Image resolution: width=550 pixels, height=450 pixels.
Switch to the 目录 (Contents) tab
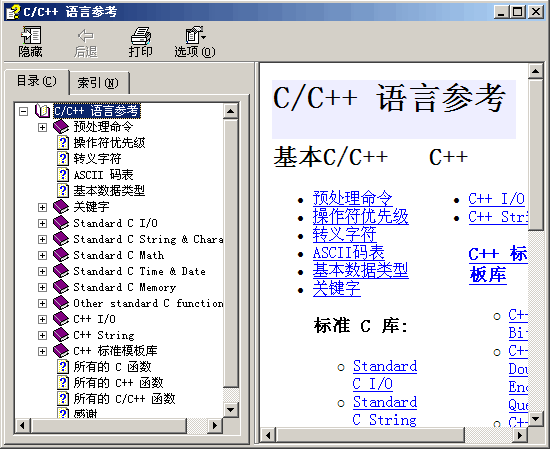36,81
